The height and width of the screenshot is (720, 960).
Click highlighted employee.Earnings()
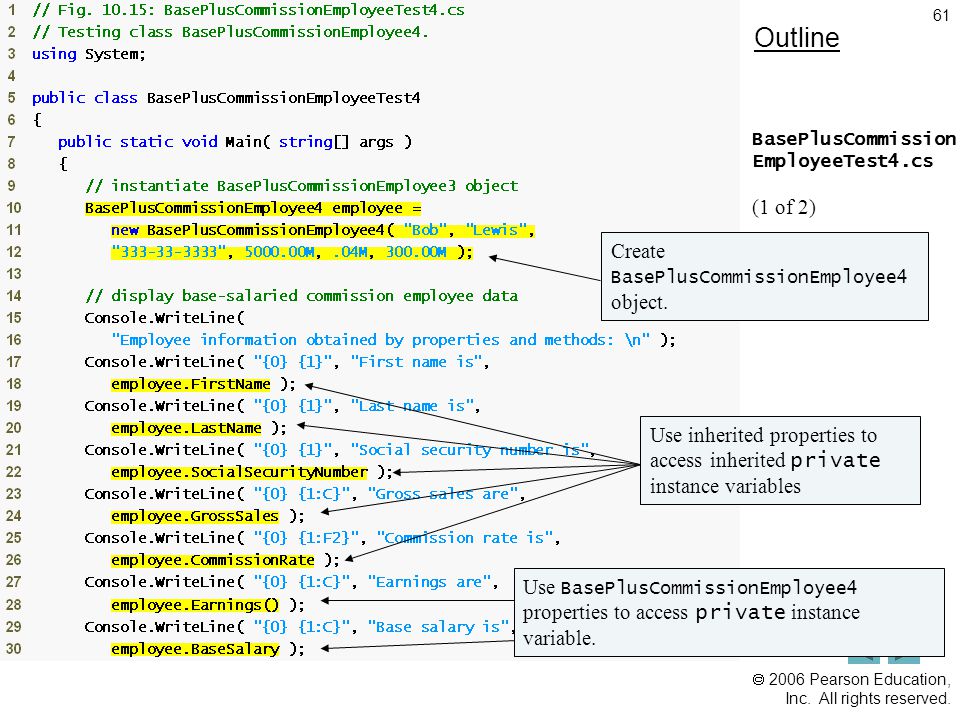coord(195,605)
